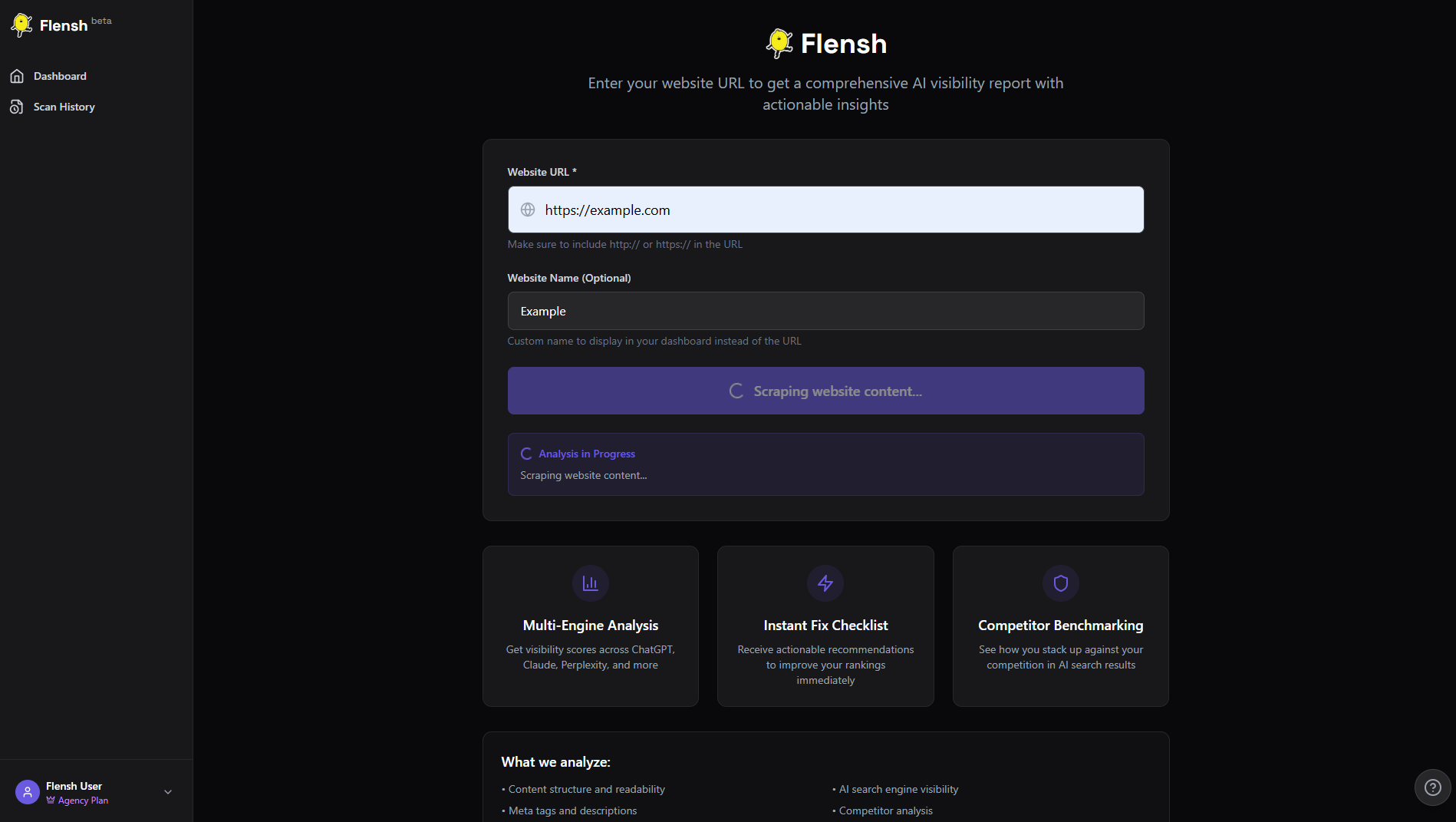Click the 'Get visibility scores across ChatGPT' description

click(x=591, y=657)
